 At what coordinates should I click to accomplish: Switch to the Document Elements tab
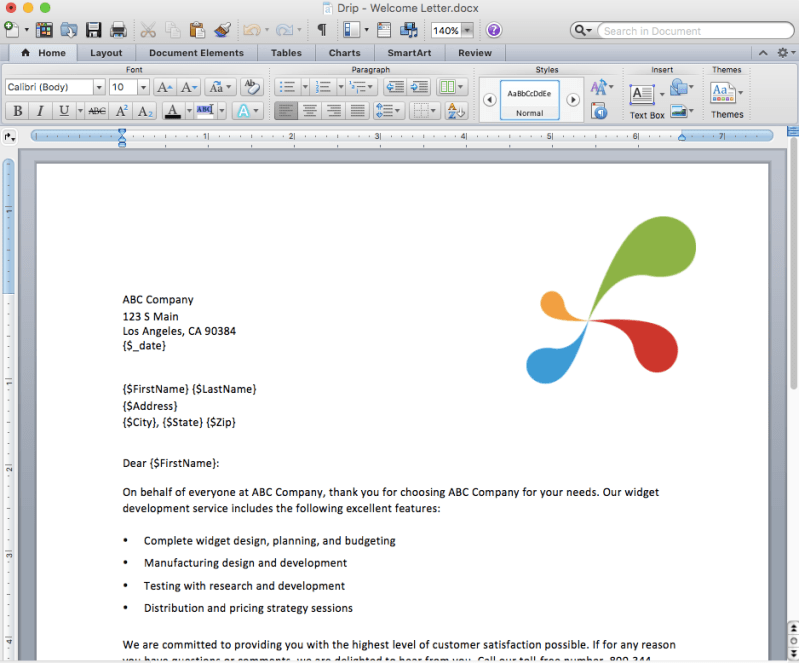(196, 53)
